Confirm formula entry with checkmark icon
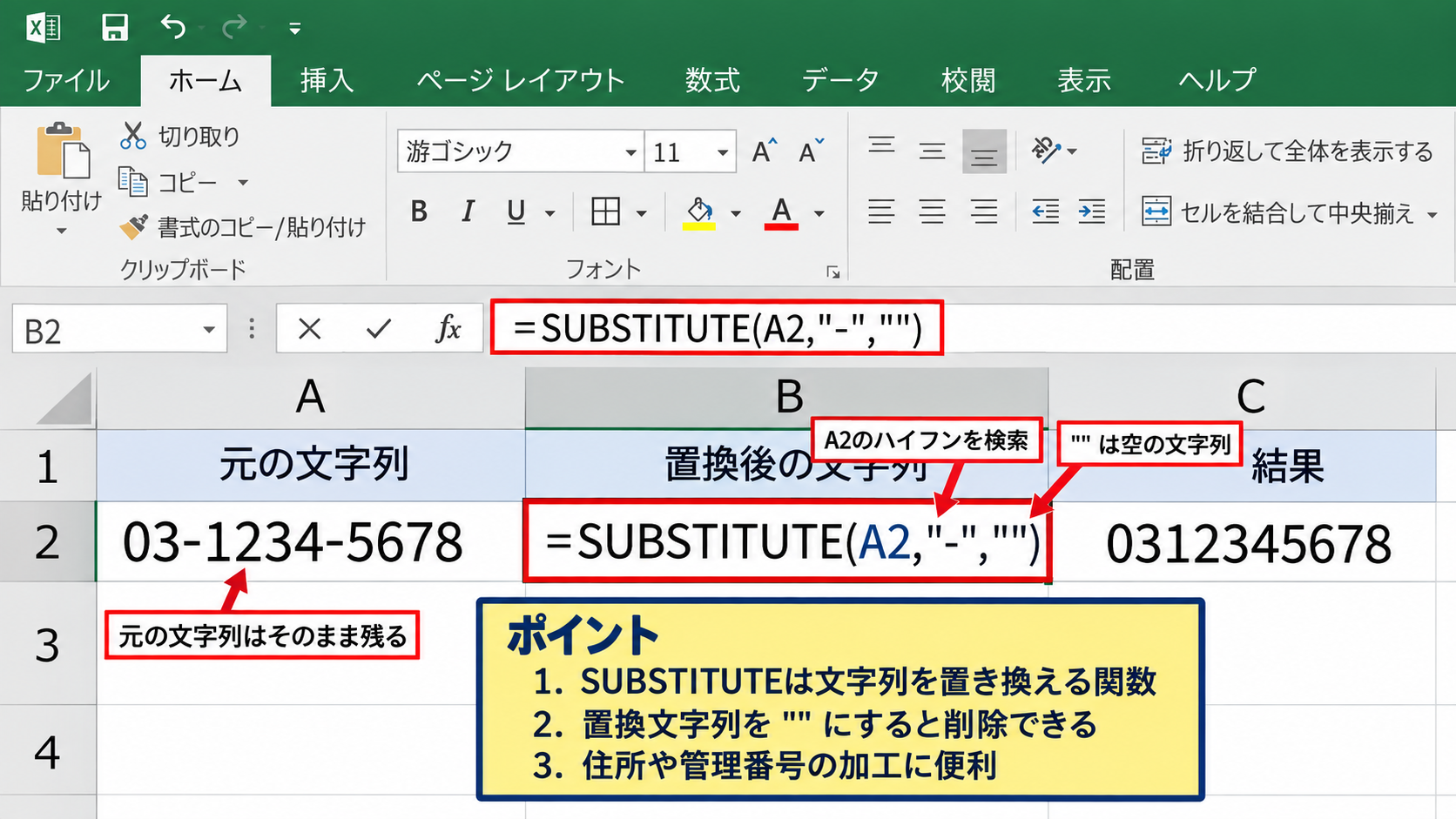This screenshot has width=1456, height=819. click(x=379, y=329)
